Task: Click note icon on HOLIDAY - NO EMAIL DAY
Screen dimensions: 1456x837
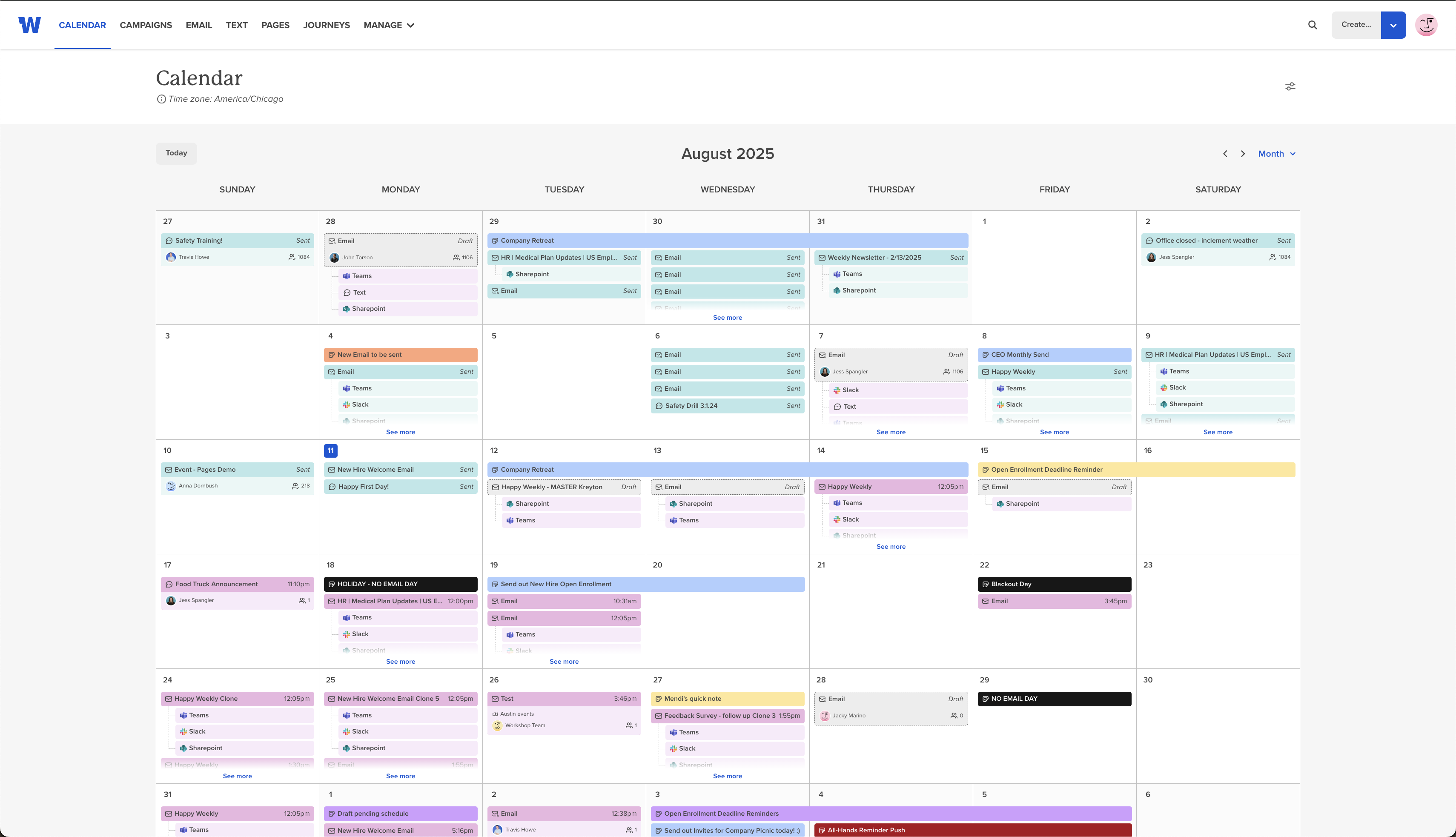Action: pyautogui.click(x=332, y=584)
